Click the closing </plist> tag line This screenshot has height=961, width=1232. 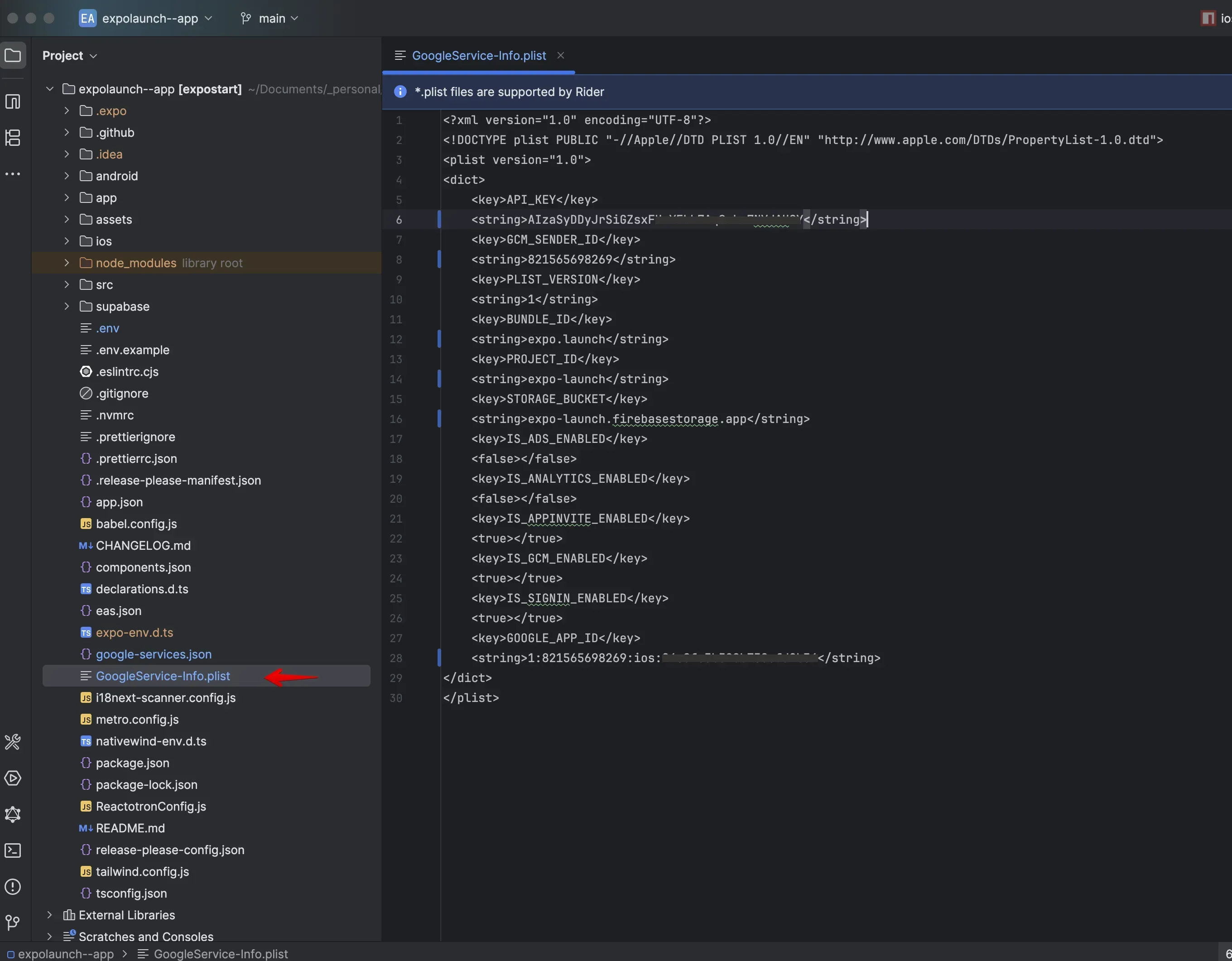click(471, 697)
